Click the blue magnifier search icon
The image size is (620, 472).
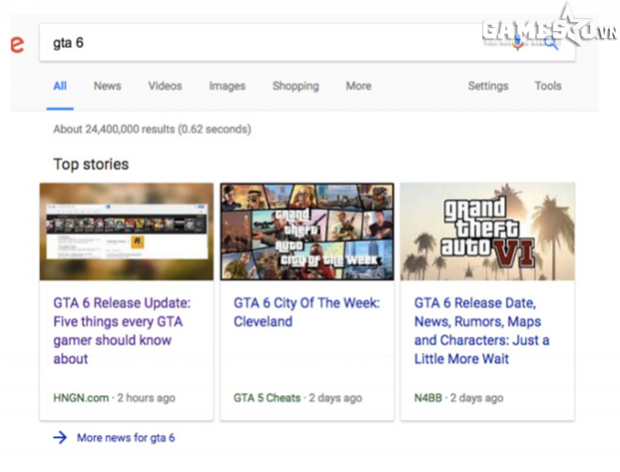551,43
